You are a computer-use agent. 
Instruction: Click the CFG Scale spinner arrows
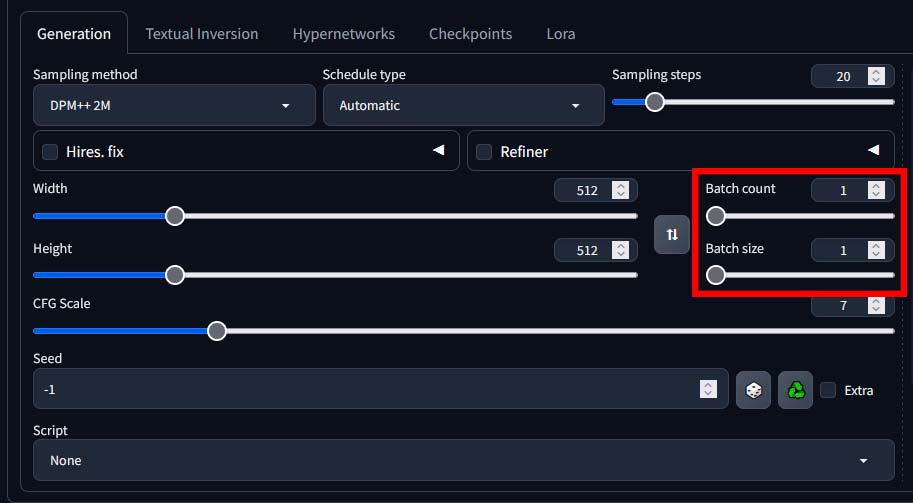coord(876,306)
